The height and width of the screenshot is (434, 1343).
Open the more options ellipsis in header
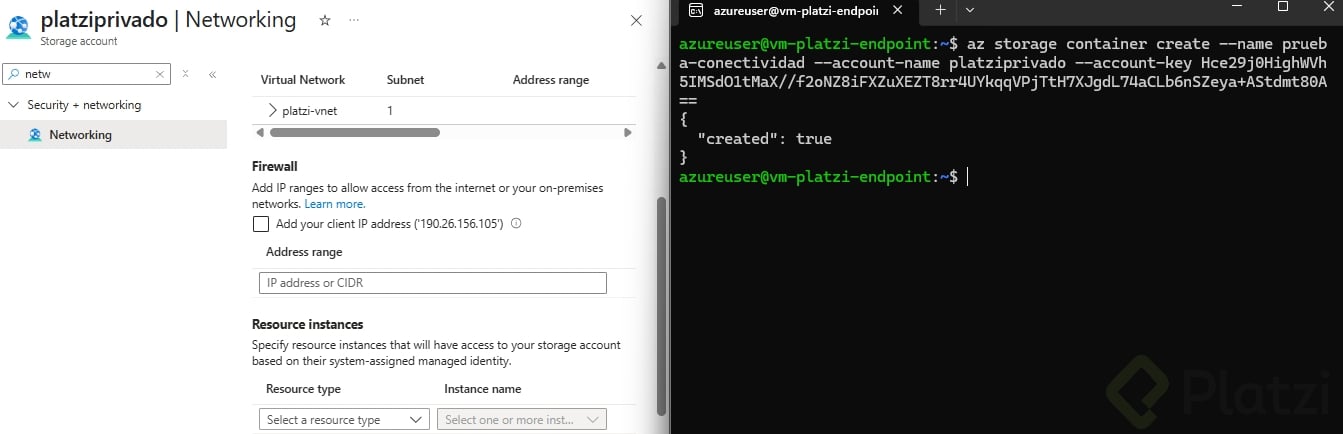[354, 20]
